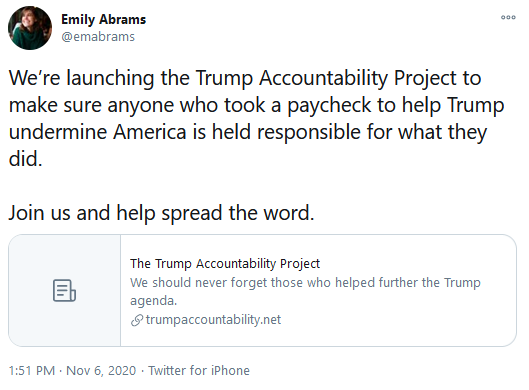Image resolution: width=529 pixels, height=390 pixels.
Task: Click the document placeholder icon in link card
Action: 64,290
